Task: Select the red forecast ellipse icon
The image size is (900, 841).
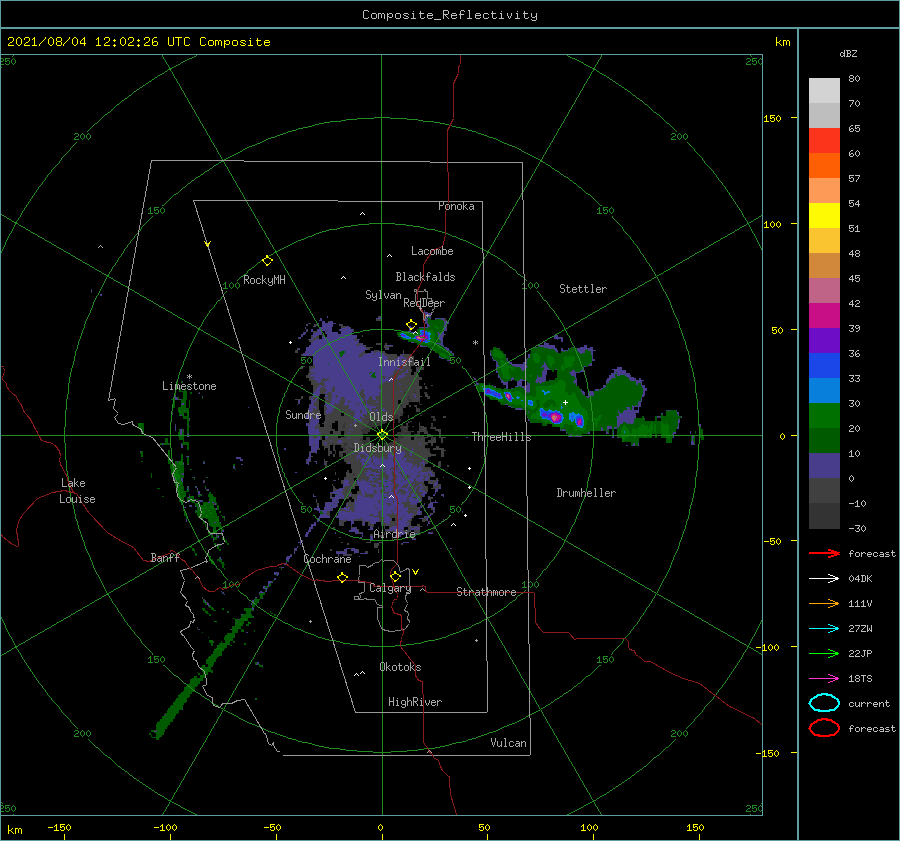Action: (824, 728)
